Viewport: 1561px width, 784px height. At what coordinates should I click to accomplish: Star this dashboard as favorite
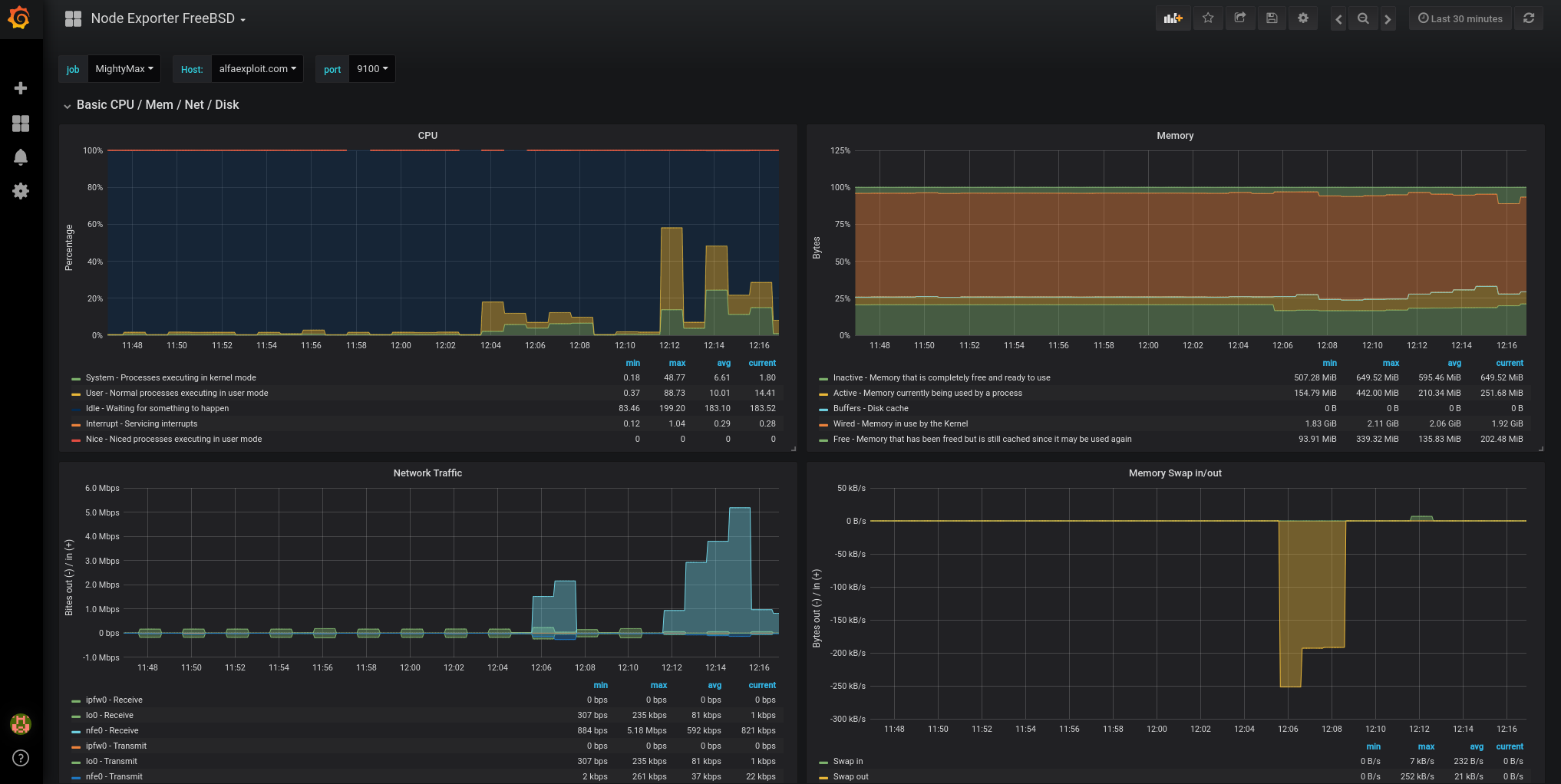click(1207, 18)
